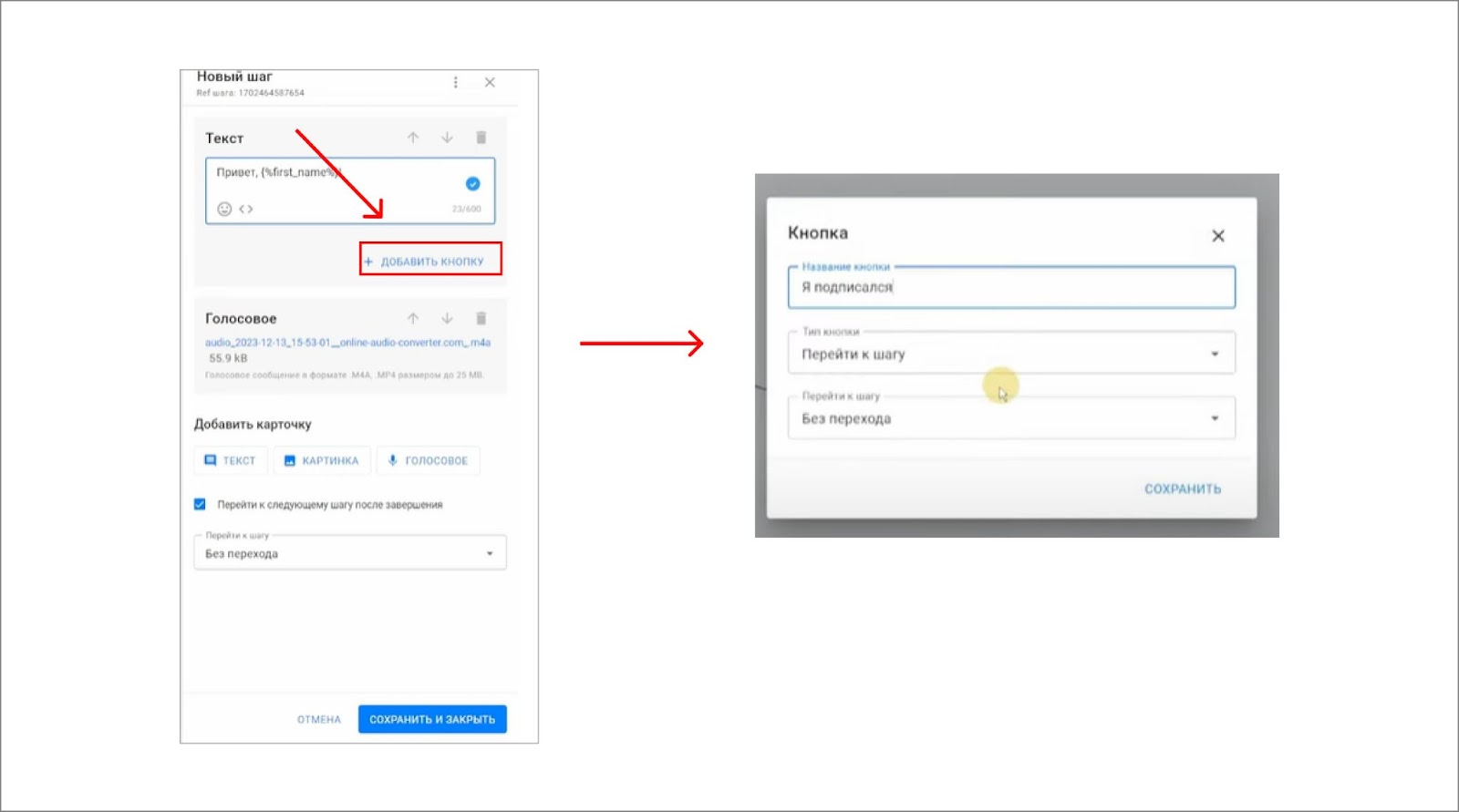This screenshot has width=1459, height=812.
Task: Move the Голосовое card down
Action: 447,318
